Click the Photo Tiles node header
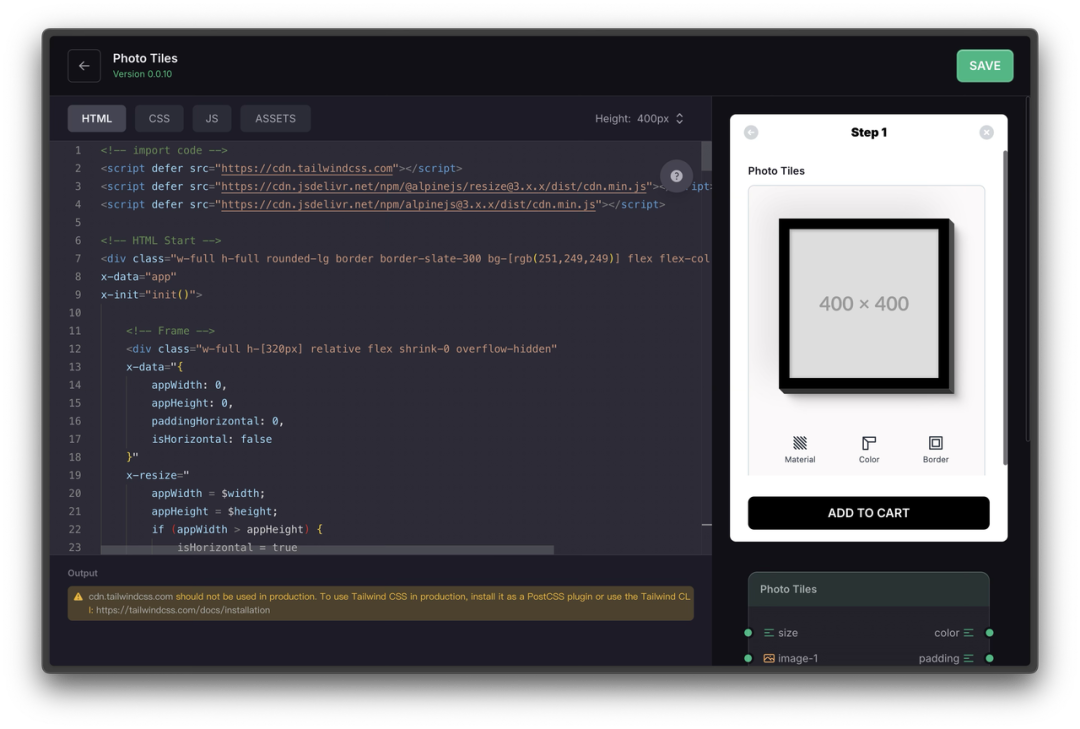The width and height of the screenshot is (1080, 729). (x=869, y=589)
